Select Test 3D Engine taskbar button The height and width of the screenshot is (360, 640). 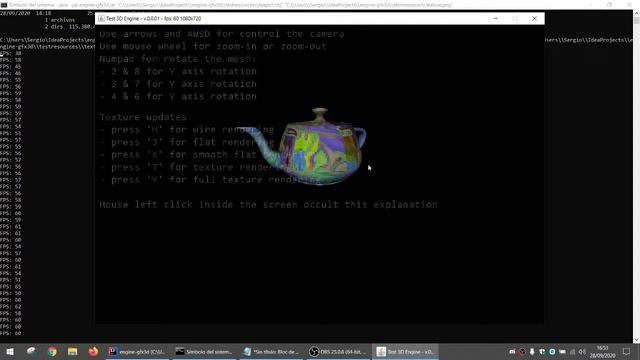[405, 351]
